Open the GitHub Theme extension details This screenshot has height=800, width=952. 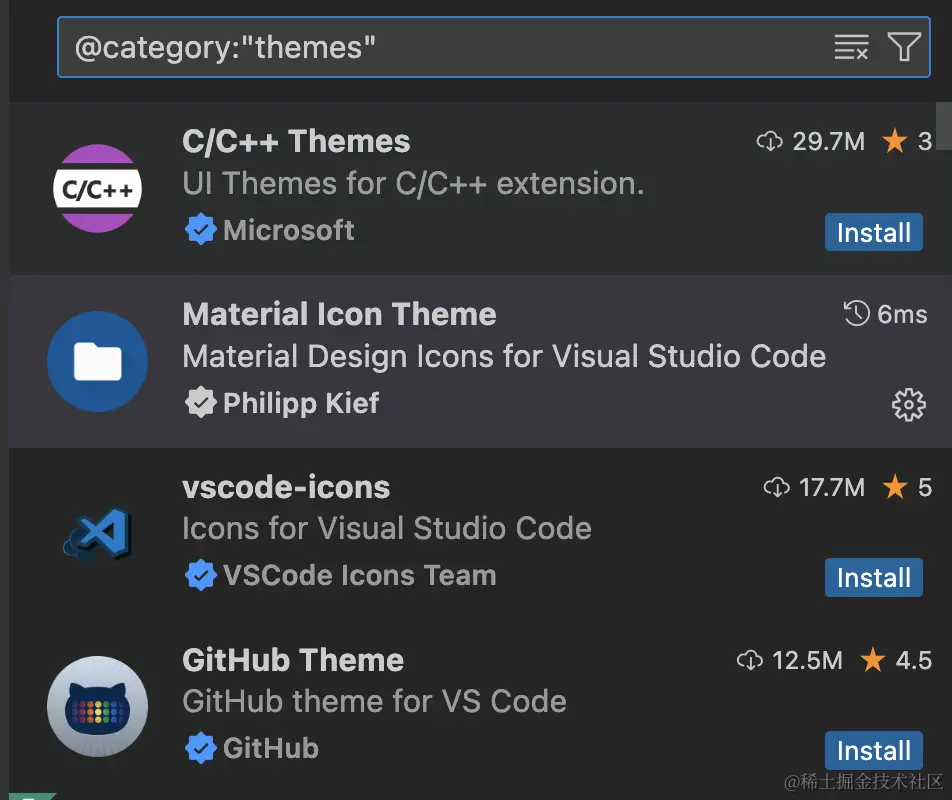point(293,660)
